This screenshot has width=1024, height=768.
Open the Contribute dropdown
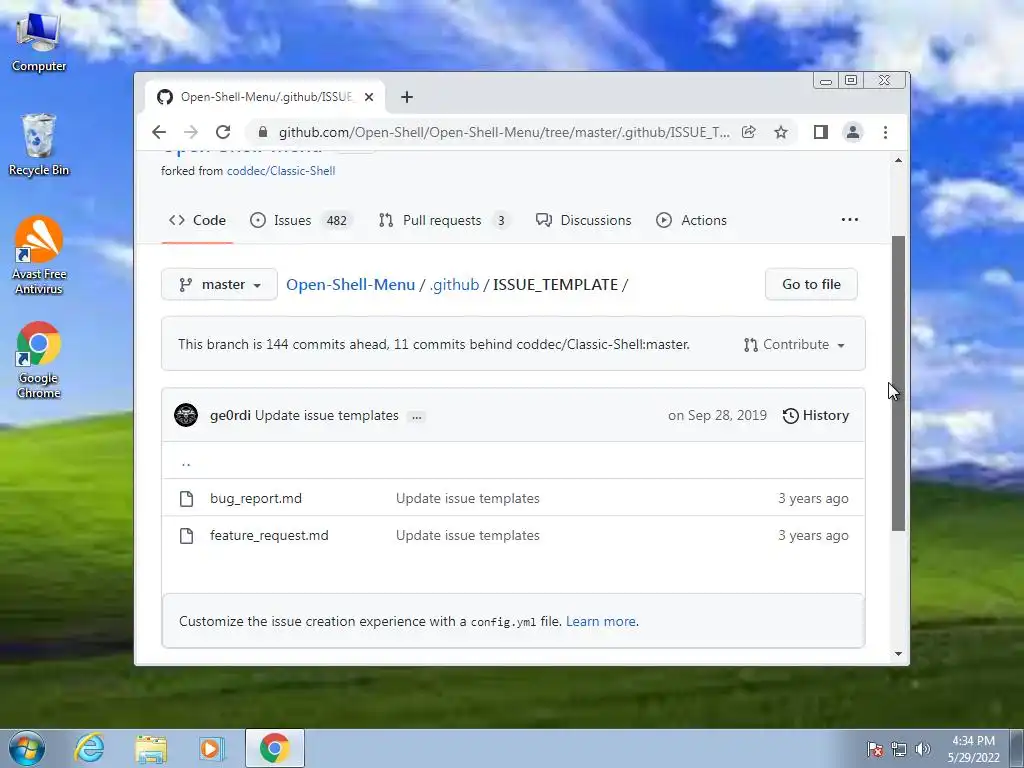point(794,345)
